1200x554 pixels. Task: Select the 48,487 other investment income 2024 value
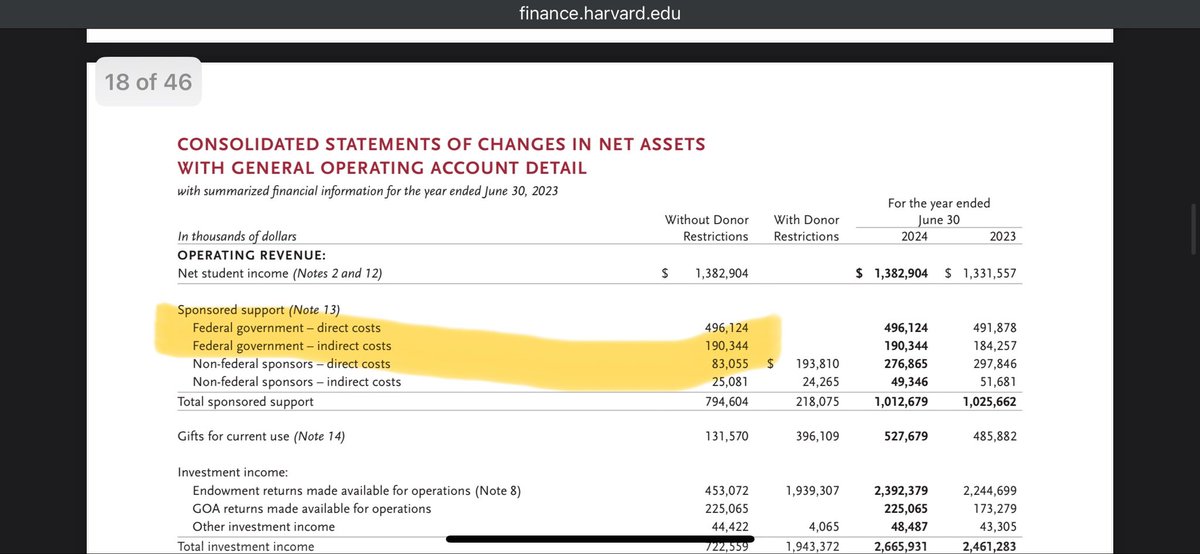pos(909,527)
